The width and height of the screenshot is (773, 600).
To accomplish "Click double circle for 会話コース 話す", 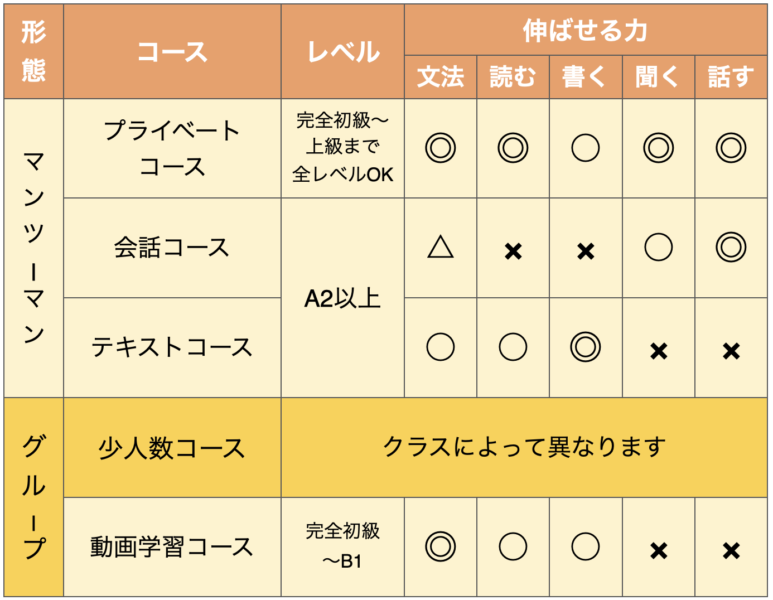I will [731, 247].
